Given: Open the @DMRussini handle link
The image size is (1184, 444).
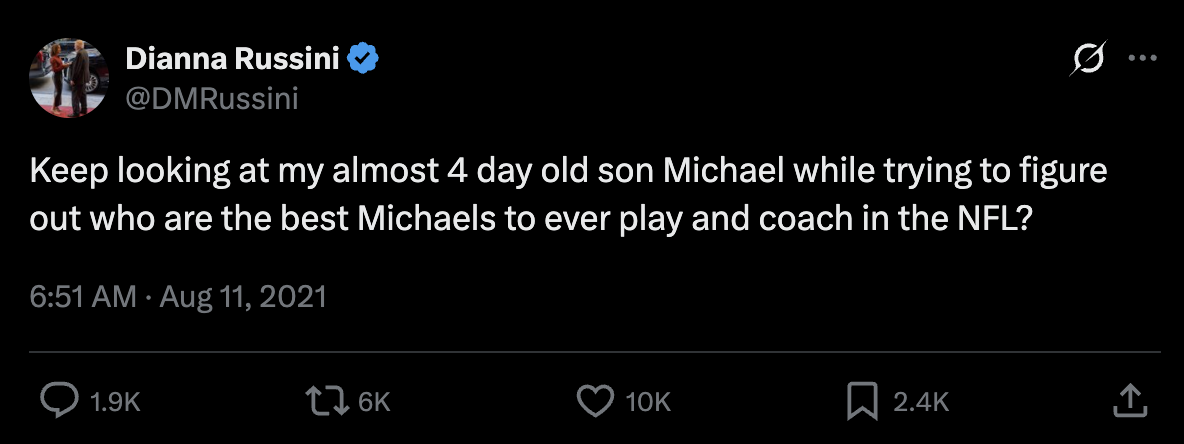Looking at the screenshot, I should (212, 99).
